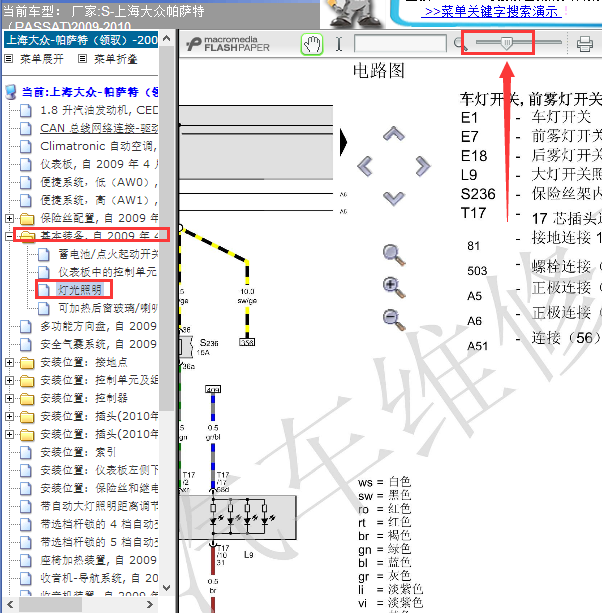602x613 pixels.
Task: Zoom out with the minus magnifier
Action: [x=394, y=319]
